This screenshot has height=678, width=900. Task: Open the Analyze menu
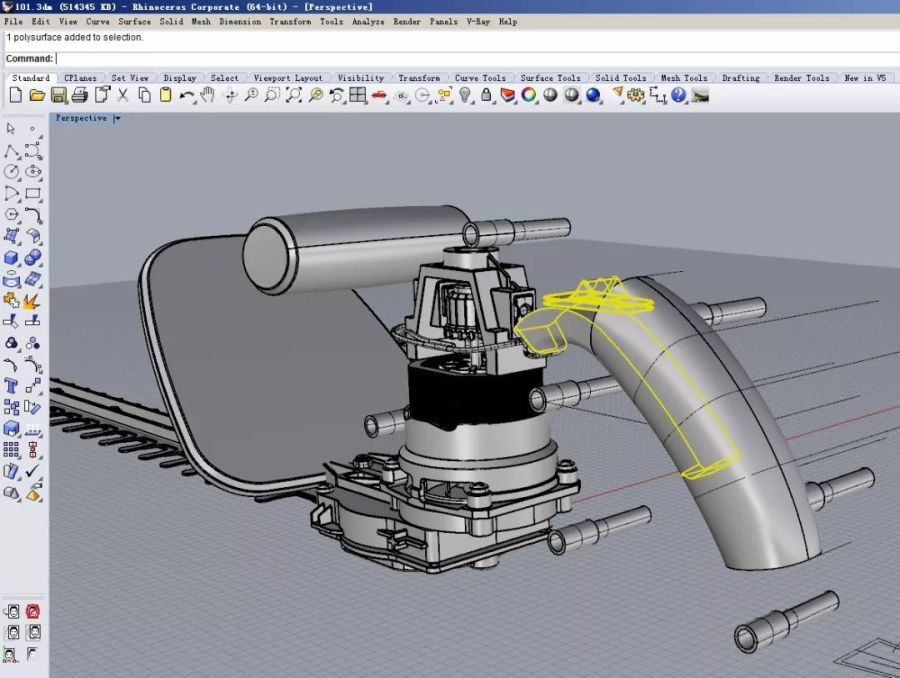point(368,21)
